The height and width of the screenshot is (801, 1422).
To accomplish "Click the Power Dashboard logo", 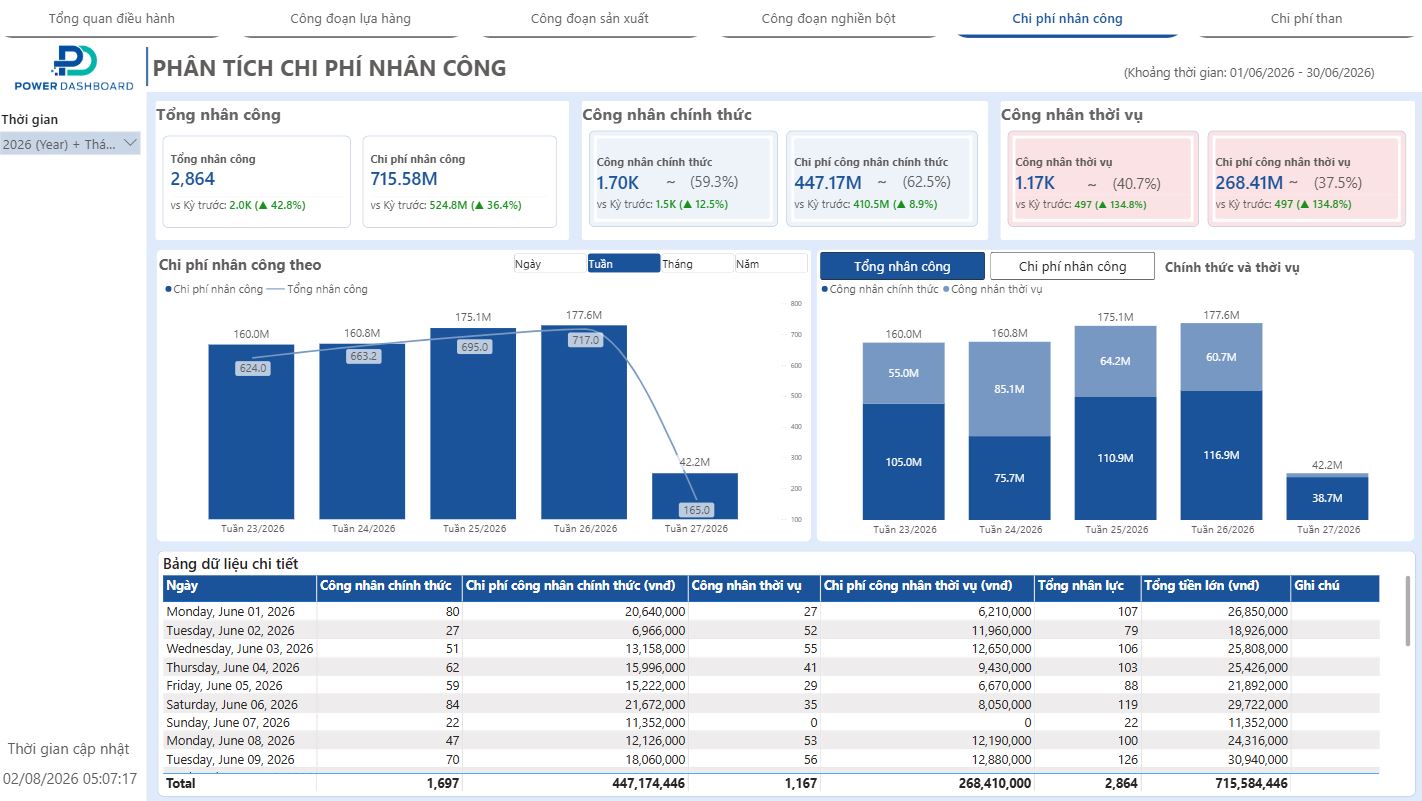I will tap(73, 69).
